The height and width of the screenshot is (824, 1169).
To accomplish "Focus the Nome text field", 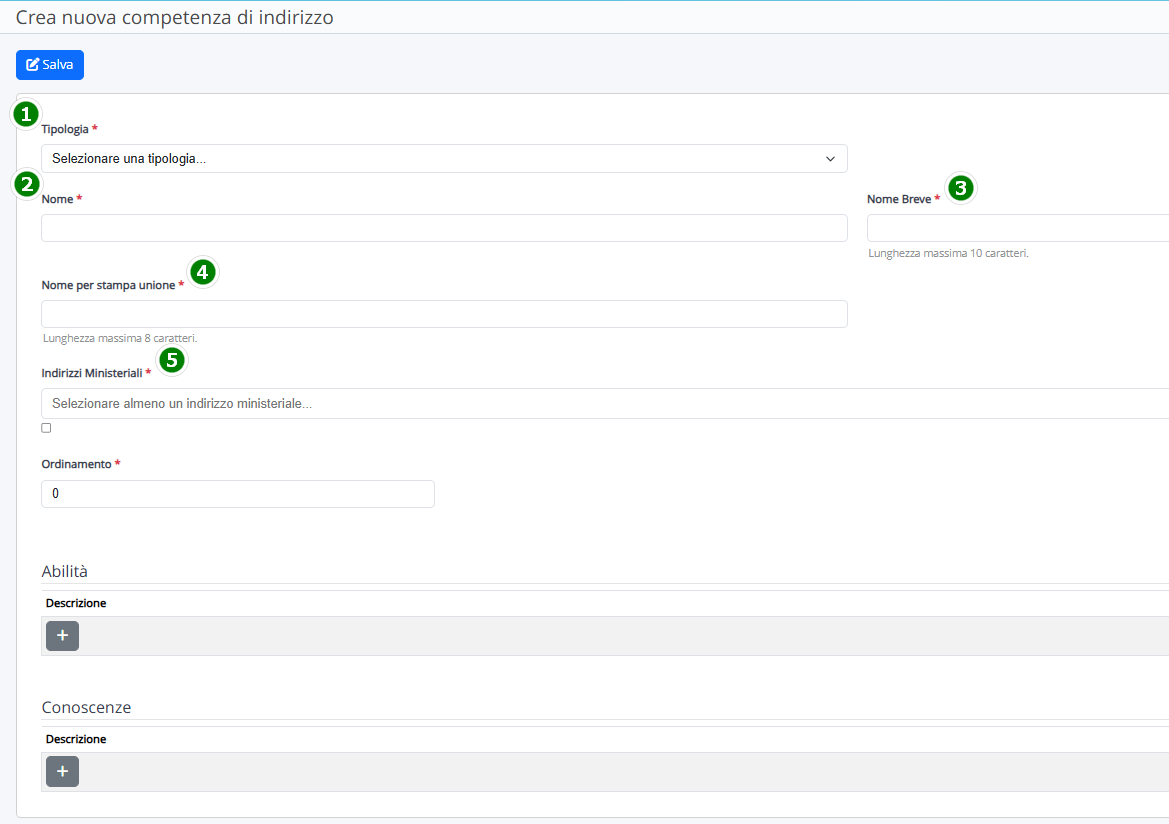I will pos(444,228).
